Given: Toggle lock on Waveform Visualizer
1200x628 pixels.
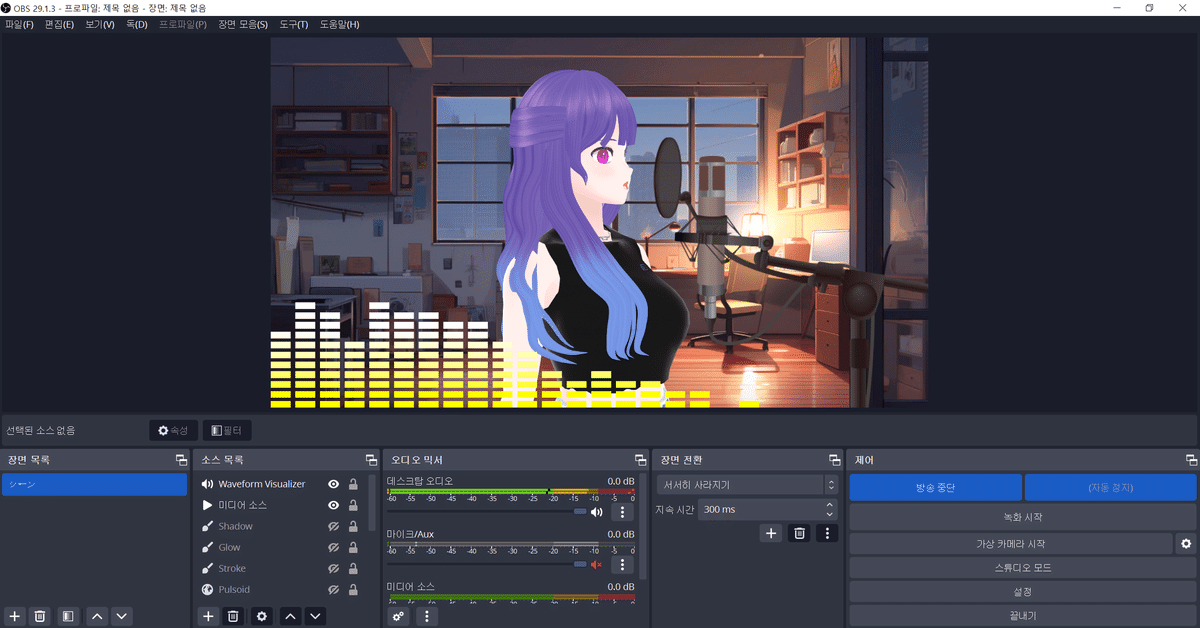Looking at the screenshot, I should point(353,484).
